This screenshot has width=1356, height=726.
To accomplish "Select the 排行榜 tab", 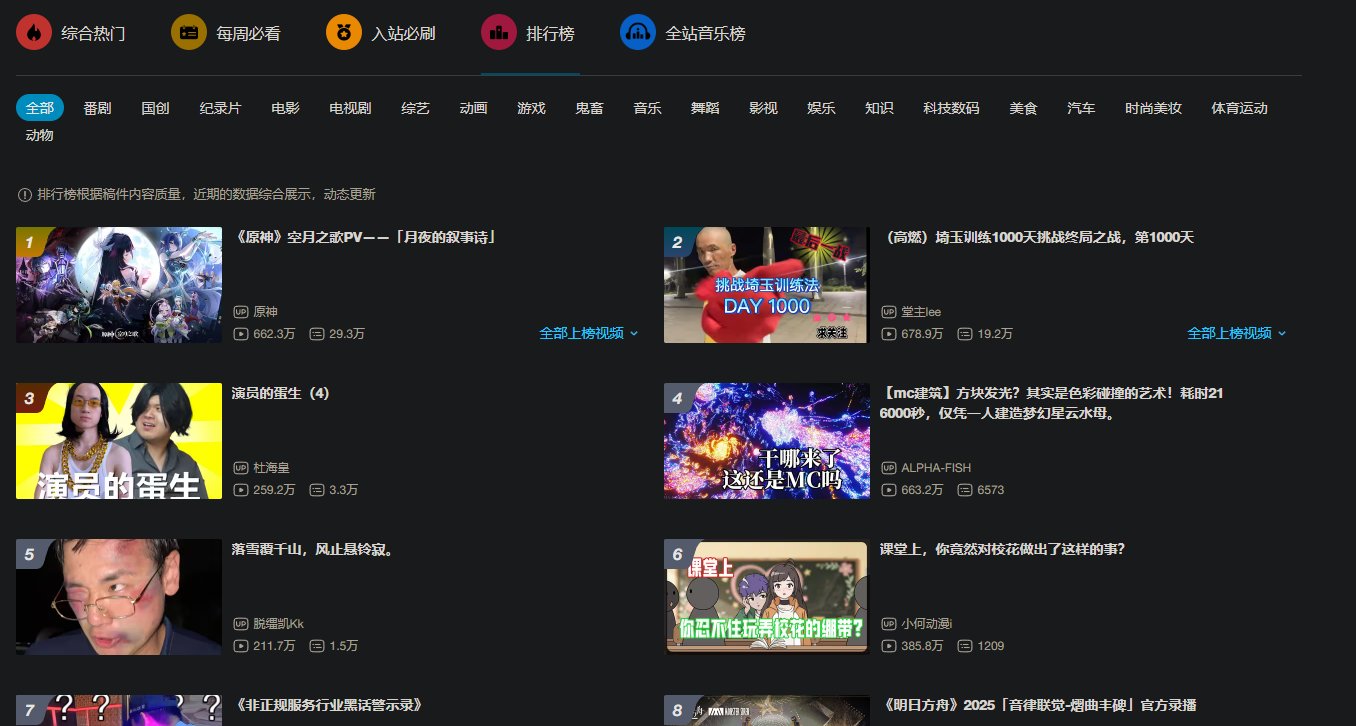I will 529,33.
